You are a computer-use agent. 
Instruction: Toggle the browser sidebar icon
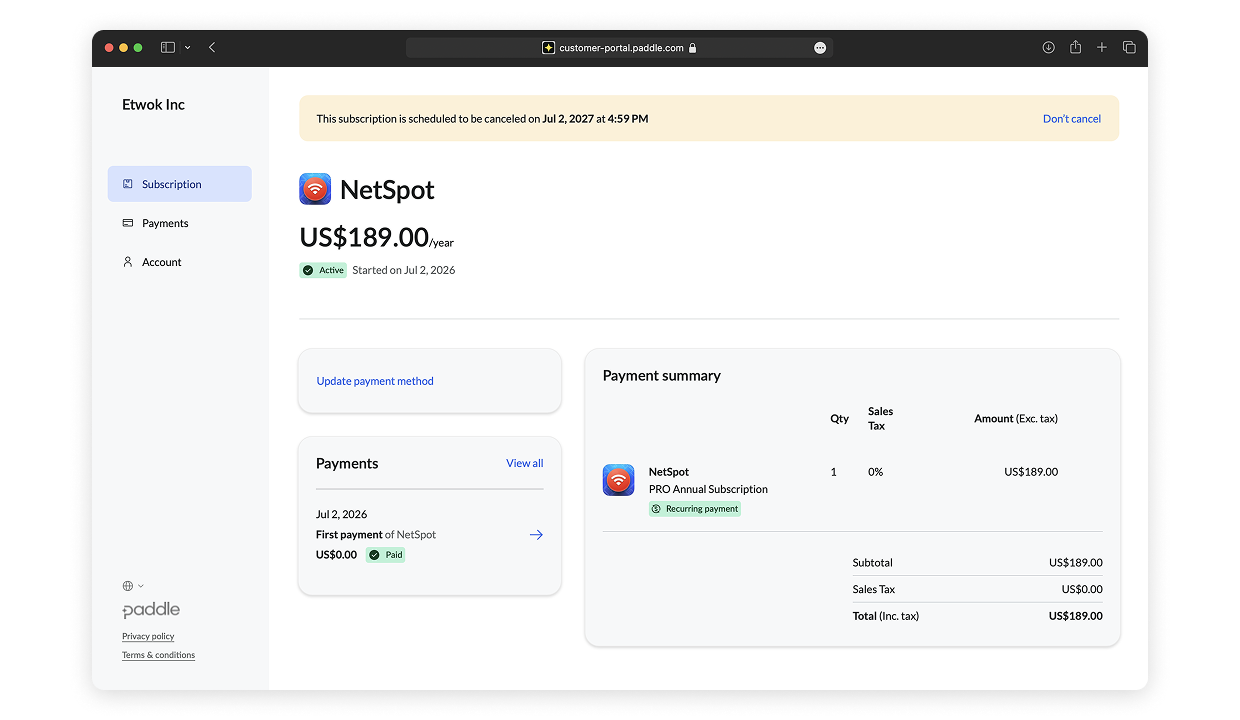pyautogui.click(x=167, y=47)
